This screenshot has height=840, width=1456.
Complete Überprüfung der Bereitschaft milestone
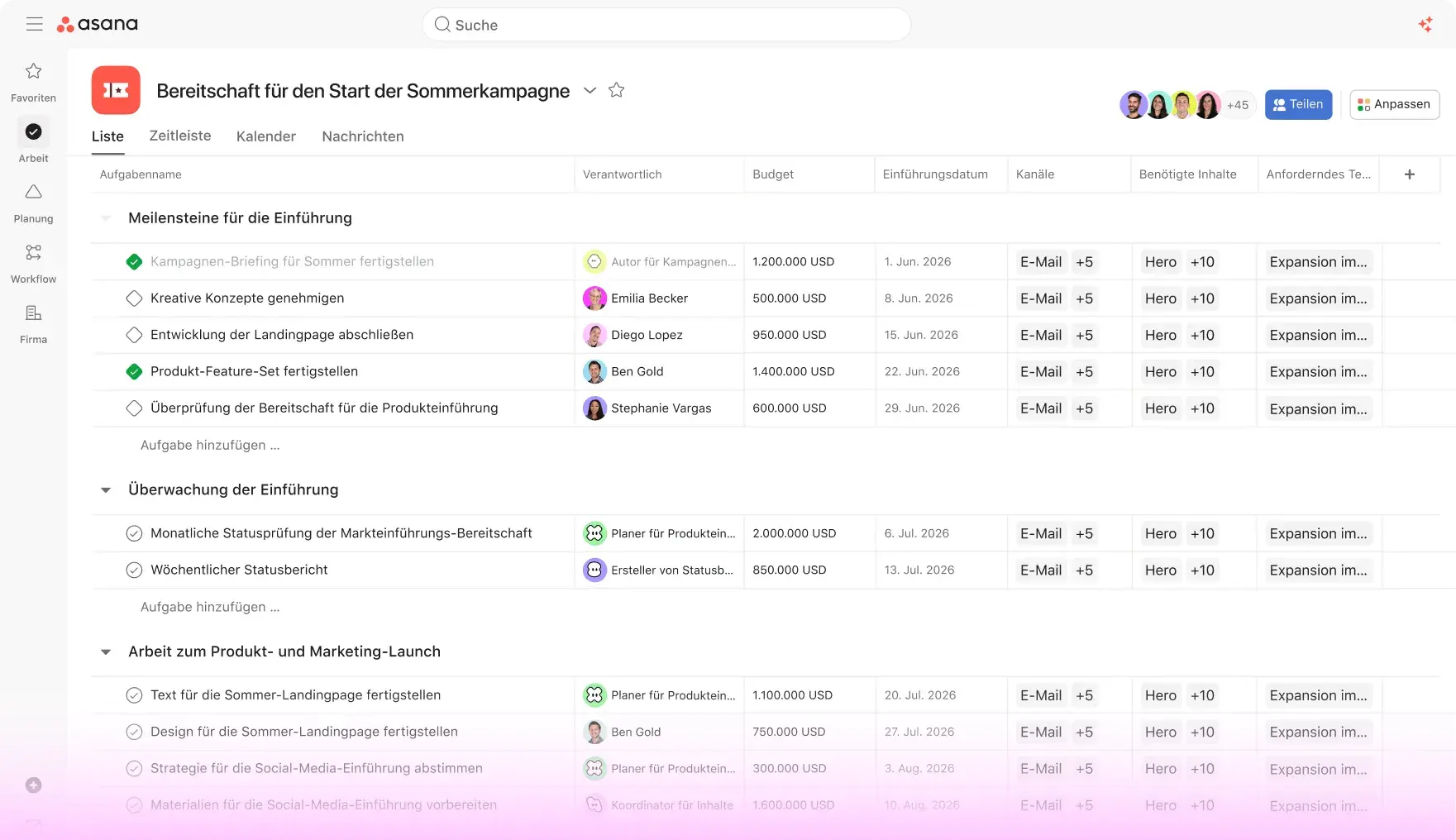[134, 408]
